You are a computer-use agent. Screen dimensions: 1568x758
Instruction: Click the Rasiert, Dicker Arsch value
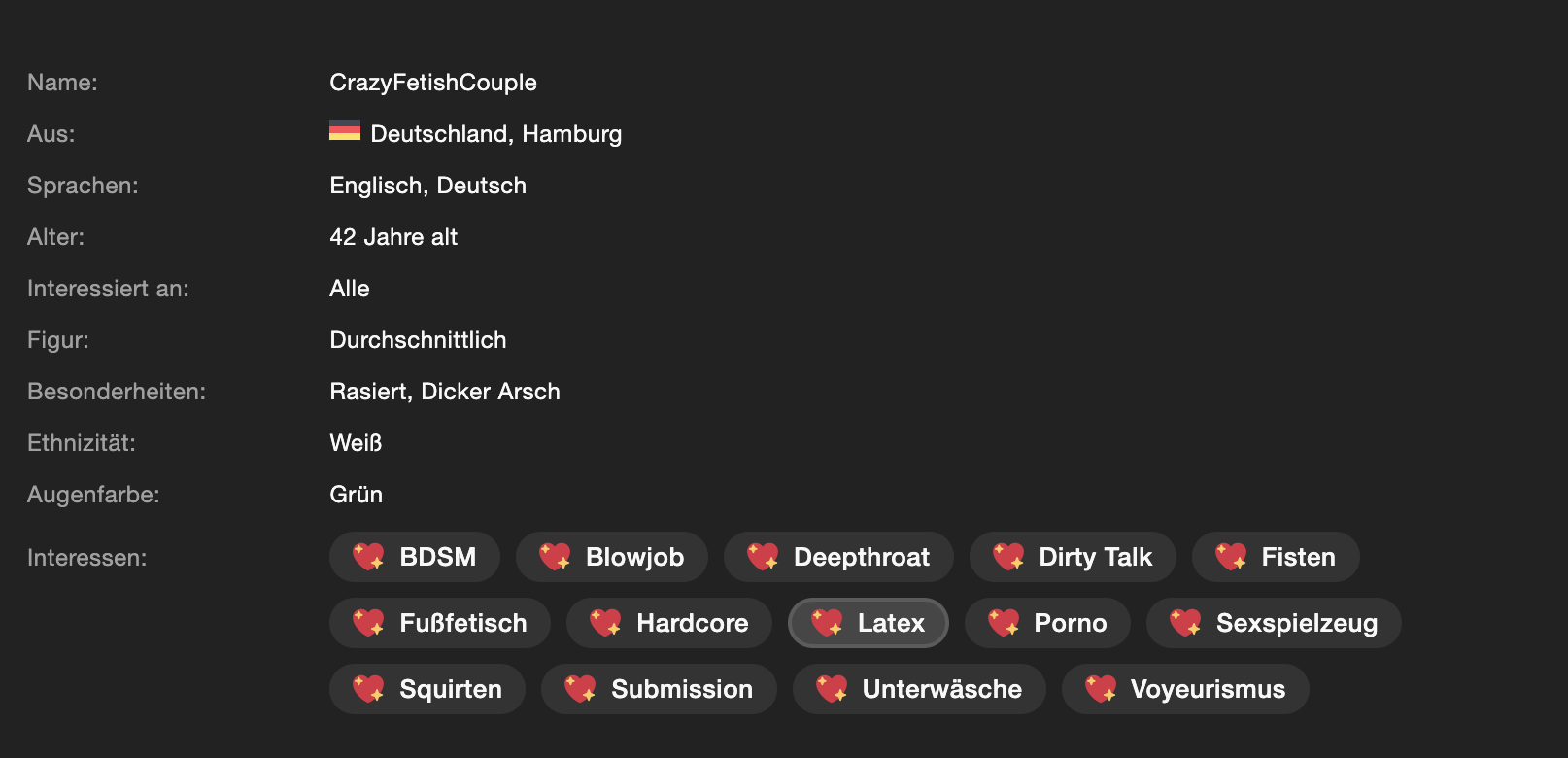445,392
